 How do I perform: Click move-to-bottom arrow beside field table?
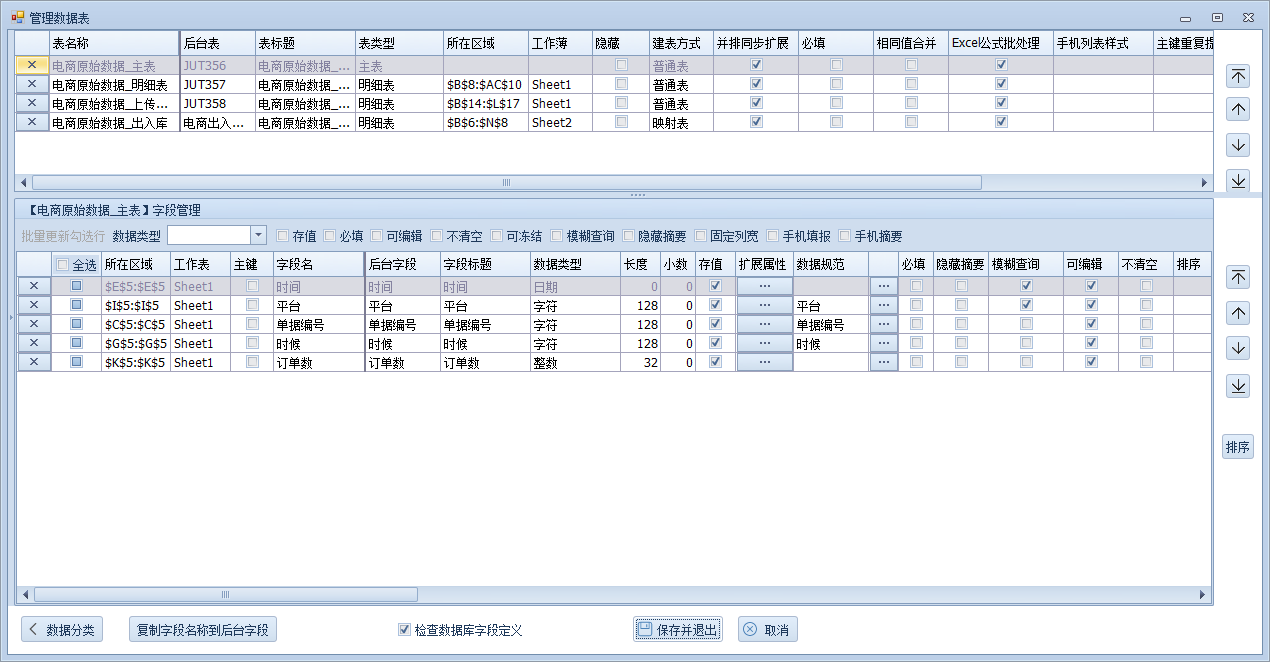tap(1238, 386)
